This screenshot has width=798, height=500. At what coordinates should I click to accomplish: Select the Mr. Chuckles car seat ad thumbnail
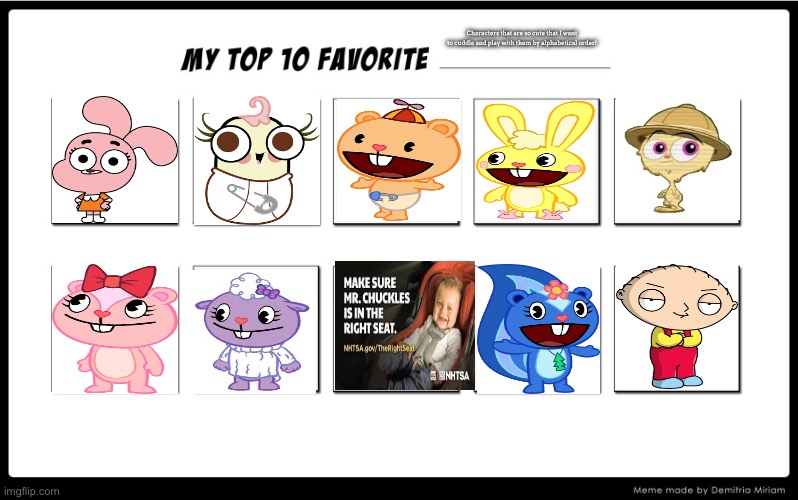(x=405, y=326)
